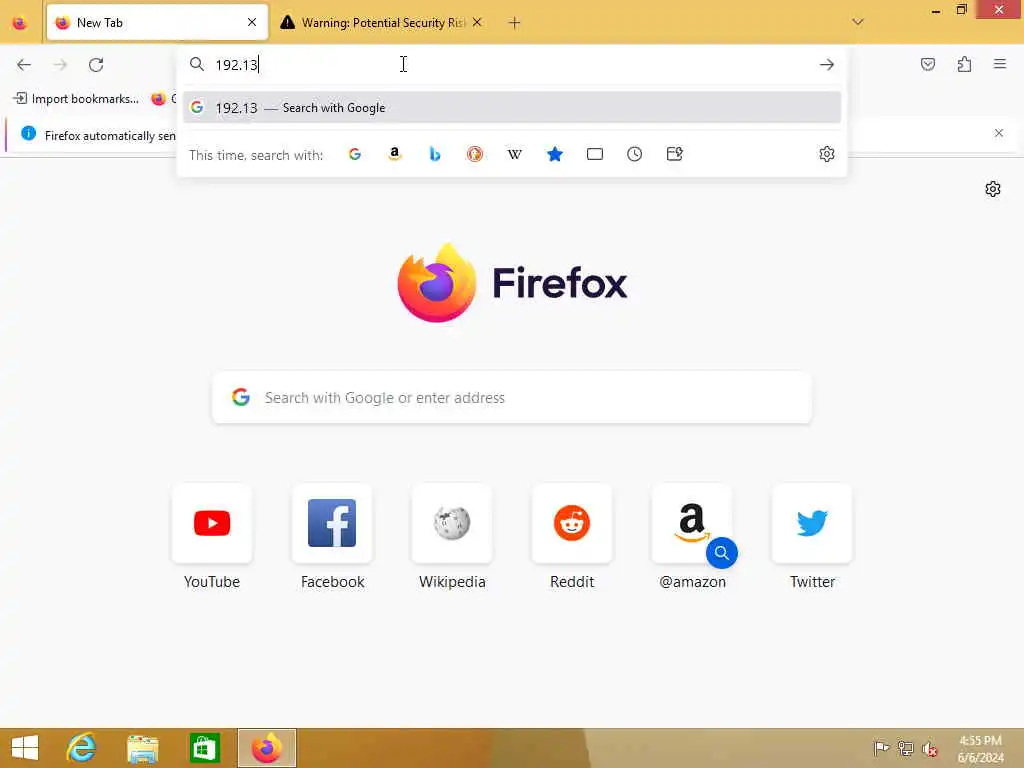Dismiss the Firefox notification bar

[999, 133]
